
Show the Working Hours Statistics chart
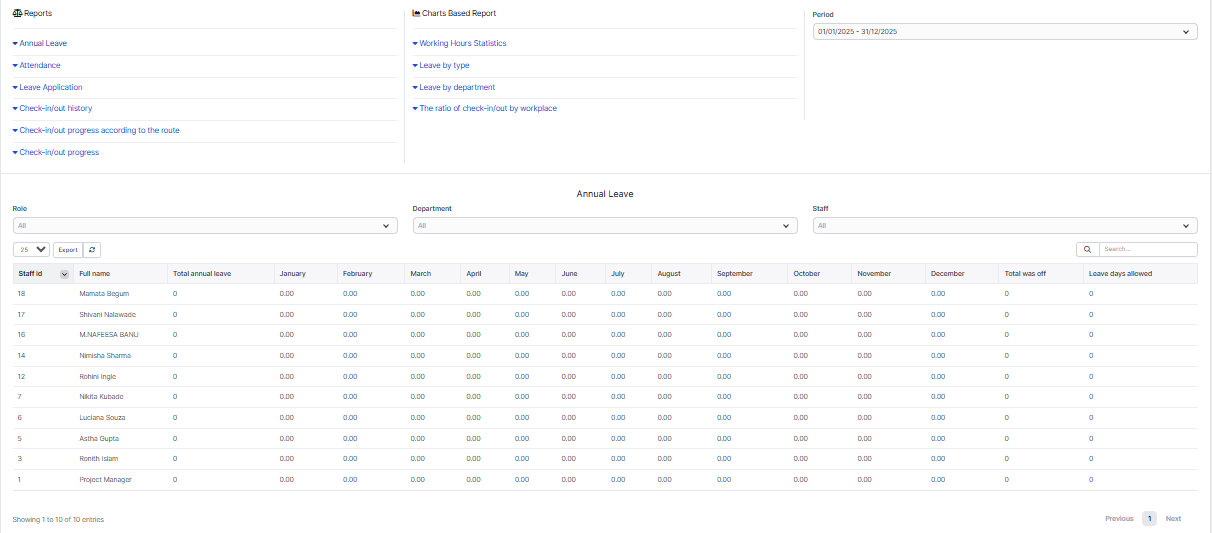pos(462,44)
